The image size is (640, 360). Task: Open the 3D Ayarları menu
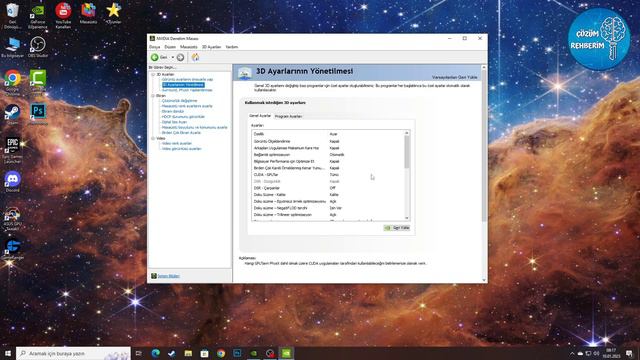(x=211, y=47)
